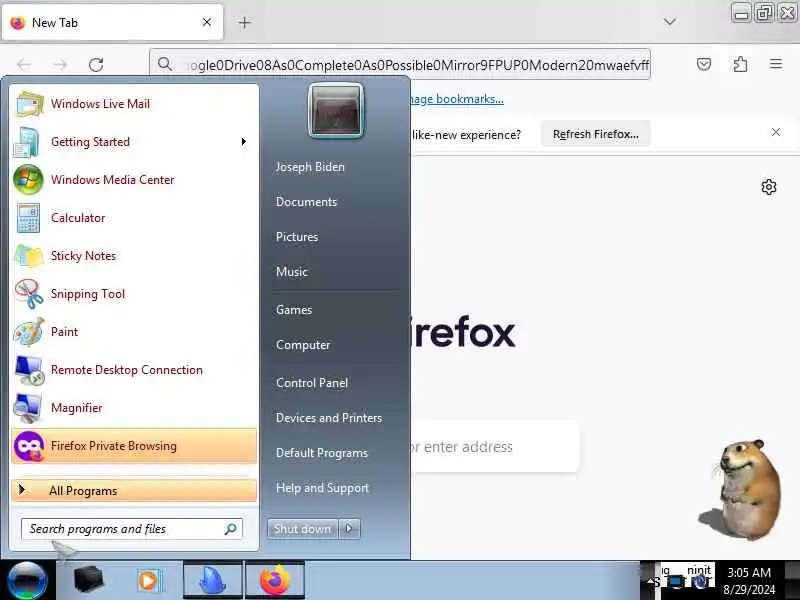
Task: Expand All Programs list
Action: click(x=134, y=491)
